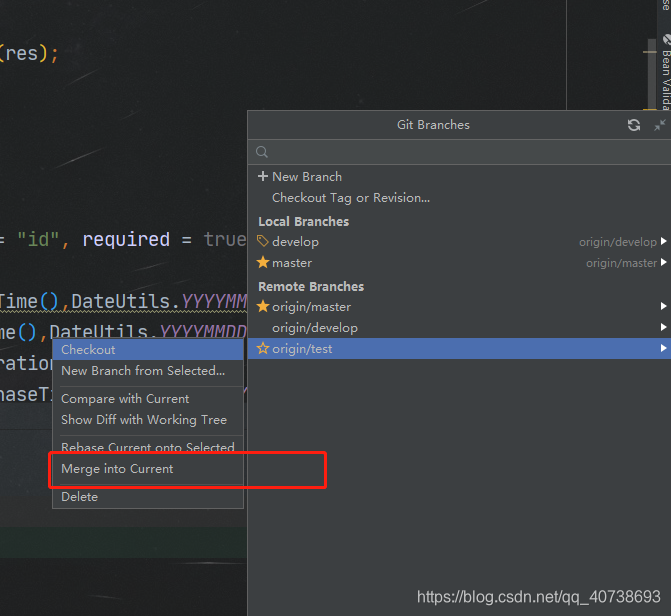Click the "id" string in the editor
Image resolution: width=671 pixels, height=616 pixels.
click(x=37, y=239)
